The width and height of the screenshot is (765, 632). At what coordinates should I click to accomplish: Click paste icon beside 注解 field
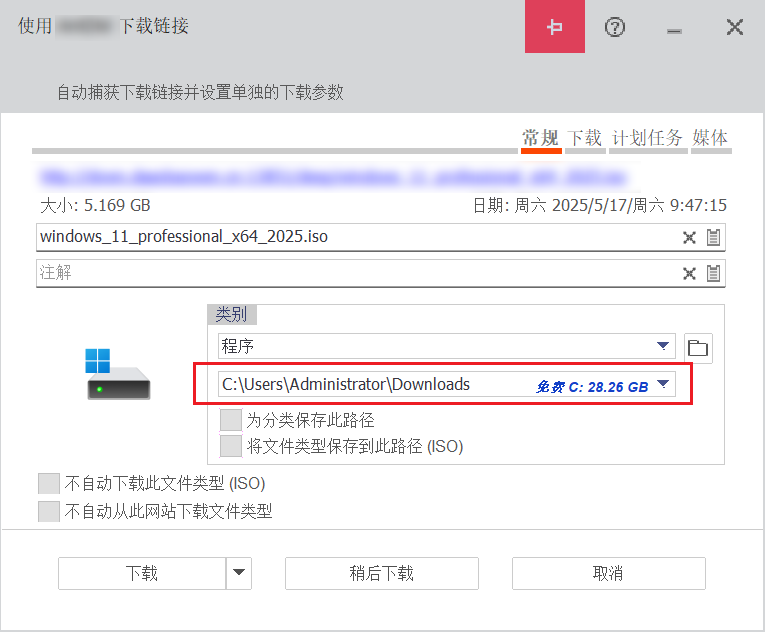click(713, 273)
